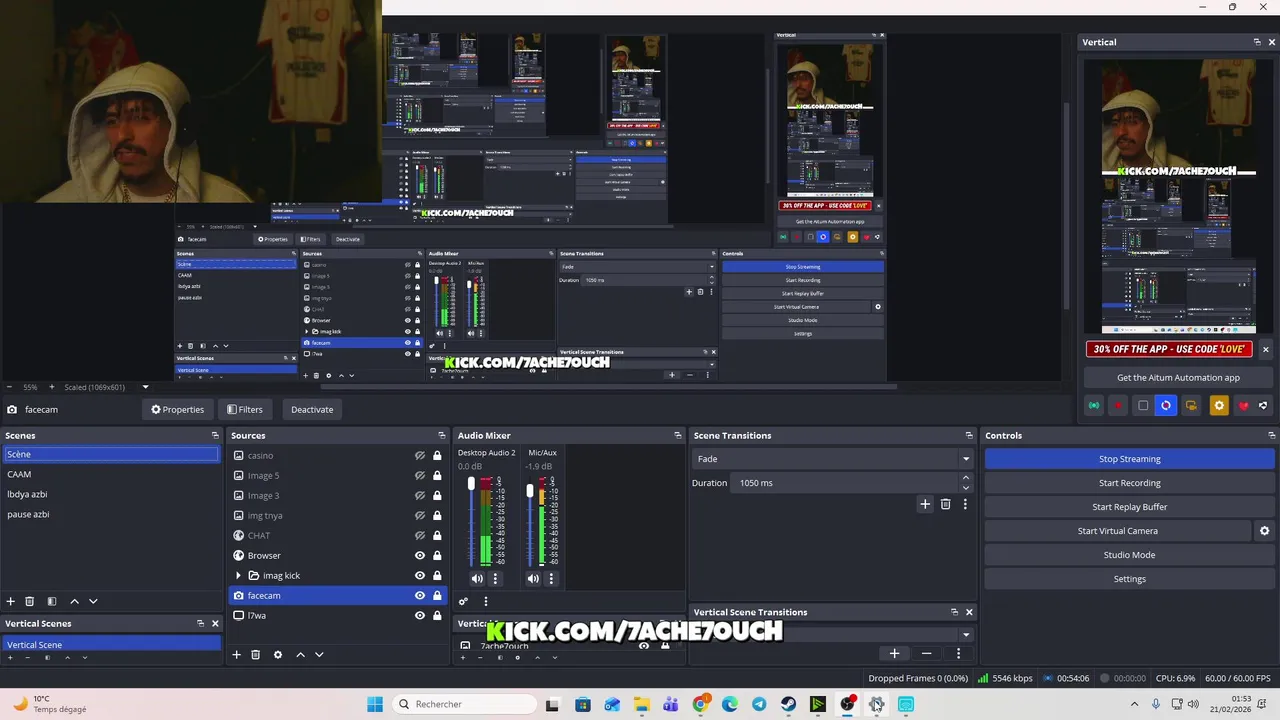Open preview scaling dropdown next to Scaled (1069x601)
1280x720 pixels.
(x=145, y=387)
